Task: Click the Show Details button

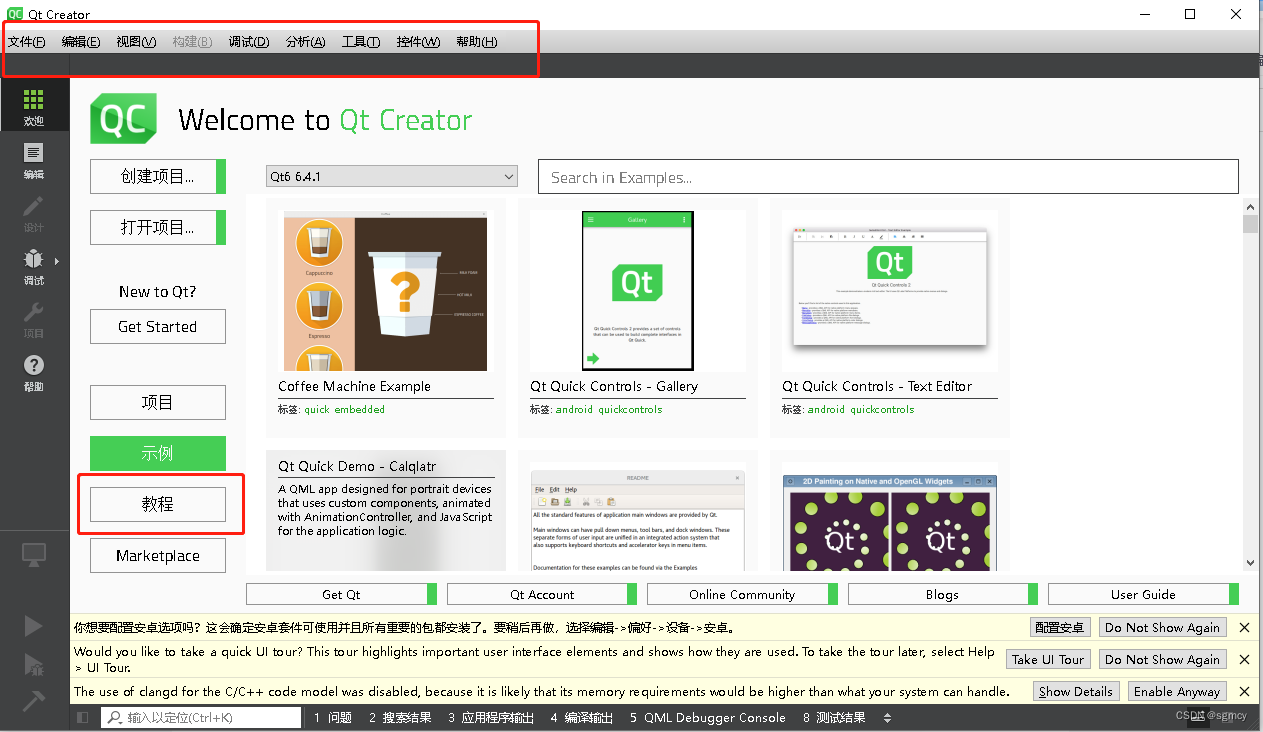Action: (x=1075, y=692)
